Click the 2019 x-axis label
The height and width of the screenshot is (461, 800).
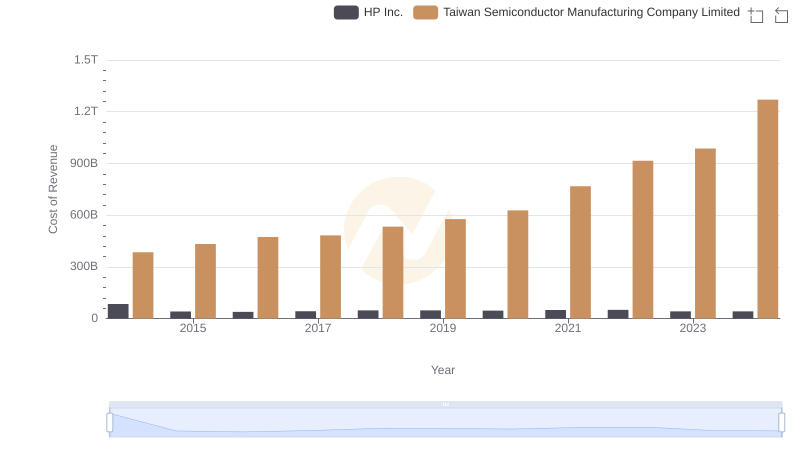point(443,328)
